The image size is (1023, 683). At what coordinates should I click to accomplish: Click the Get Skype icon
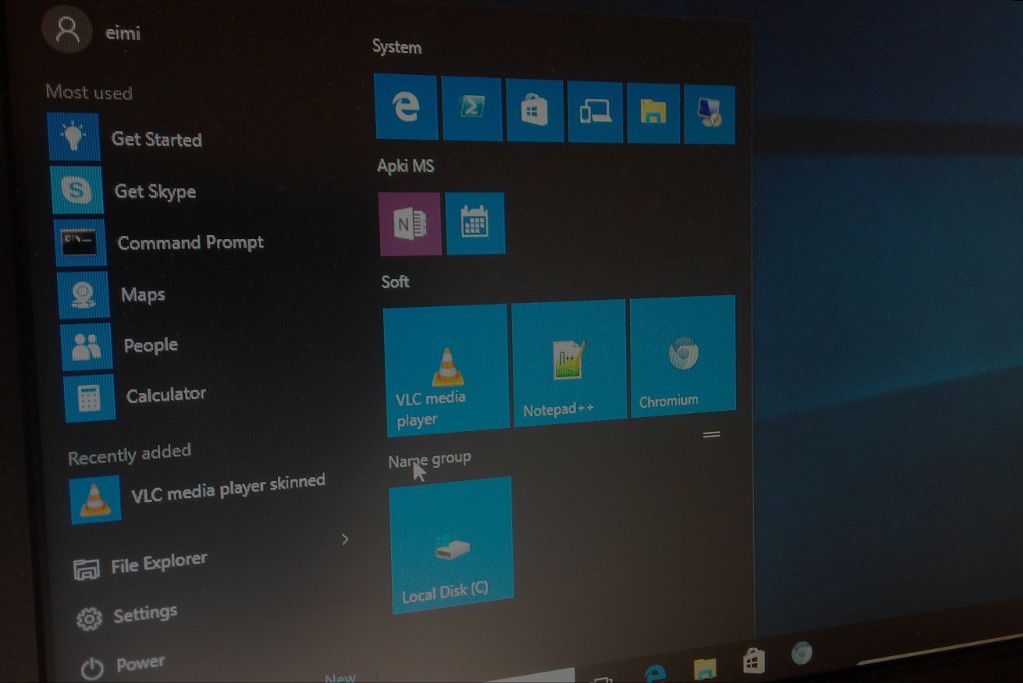[77, 190]
